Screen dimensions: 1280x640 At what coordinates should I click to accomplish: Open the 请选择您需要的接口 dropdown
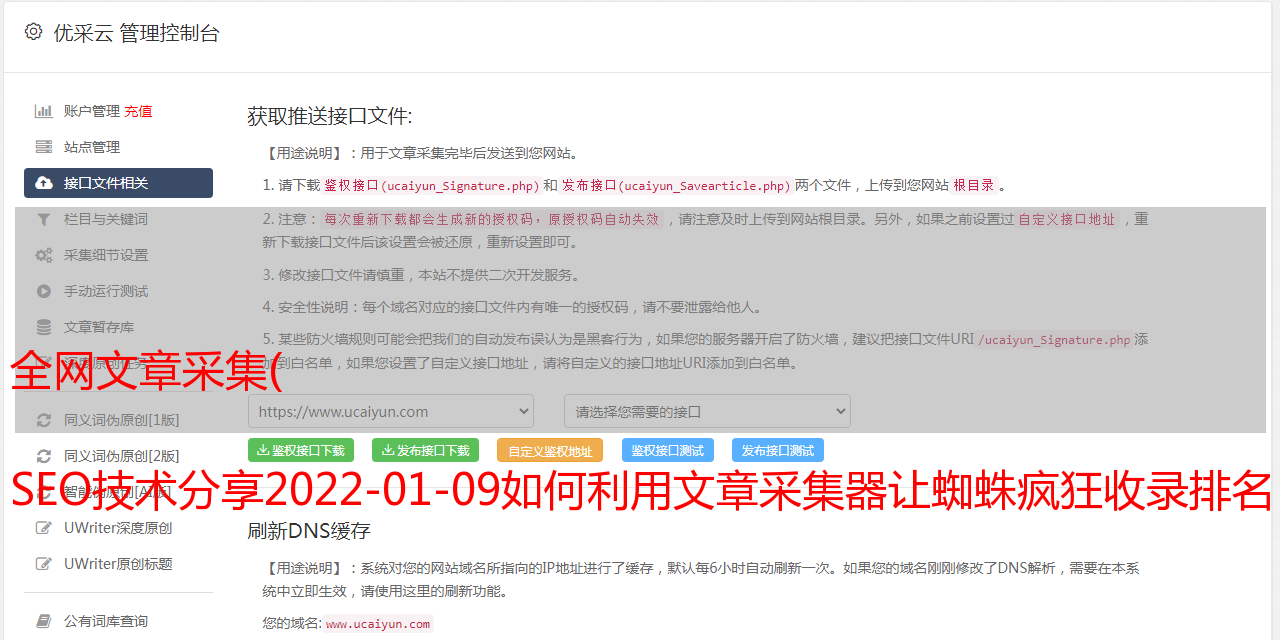coord(707,411)
